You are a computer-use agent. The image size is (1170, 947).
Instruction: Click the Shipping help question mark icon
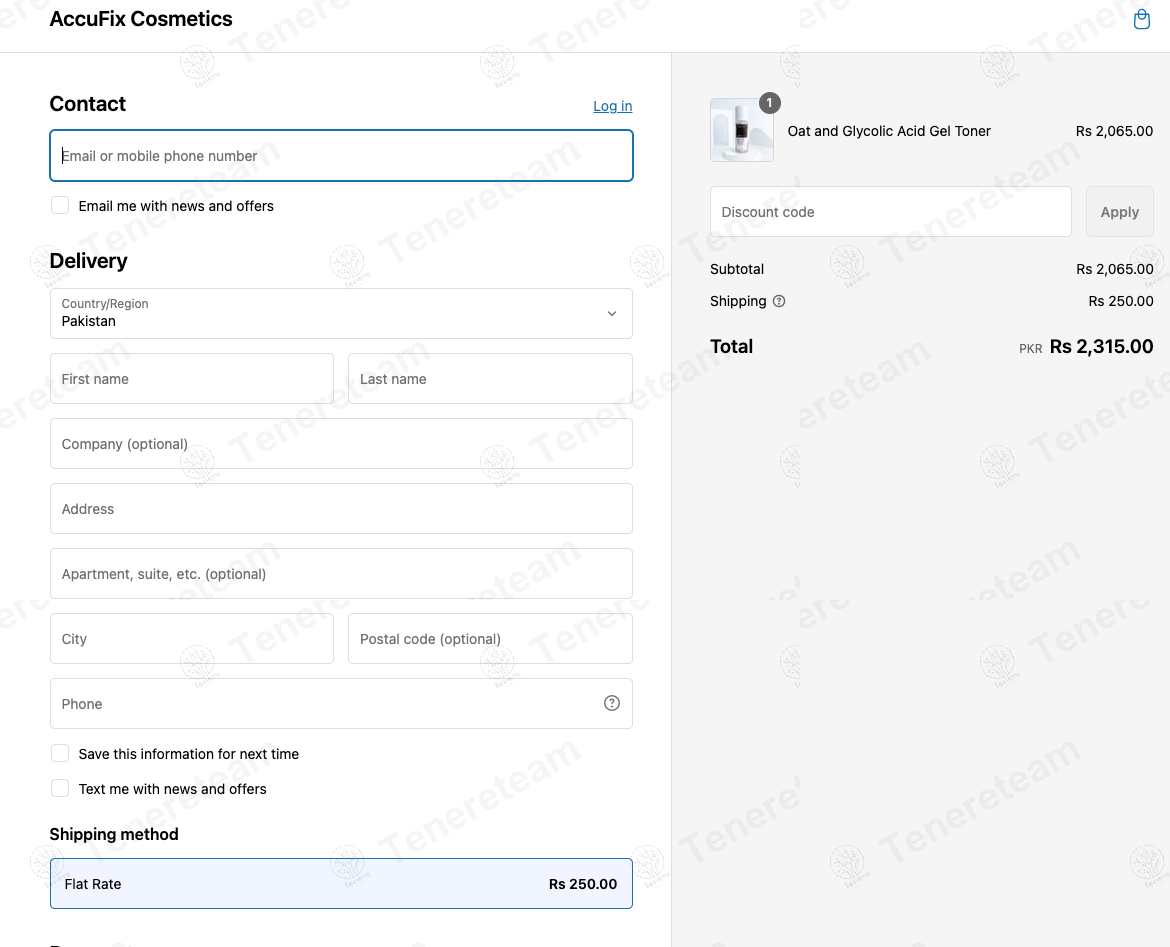coord(778,301)
